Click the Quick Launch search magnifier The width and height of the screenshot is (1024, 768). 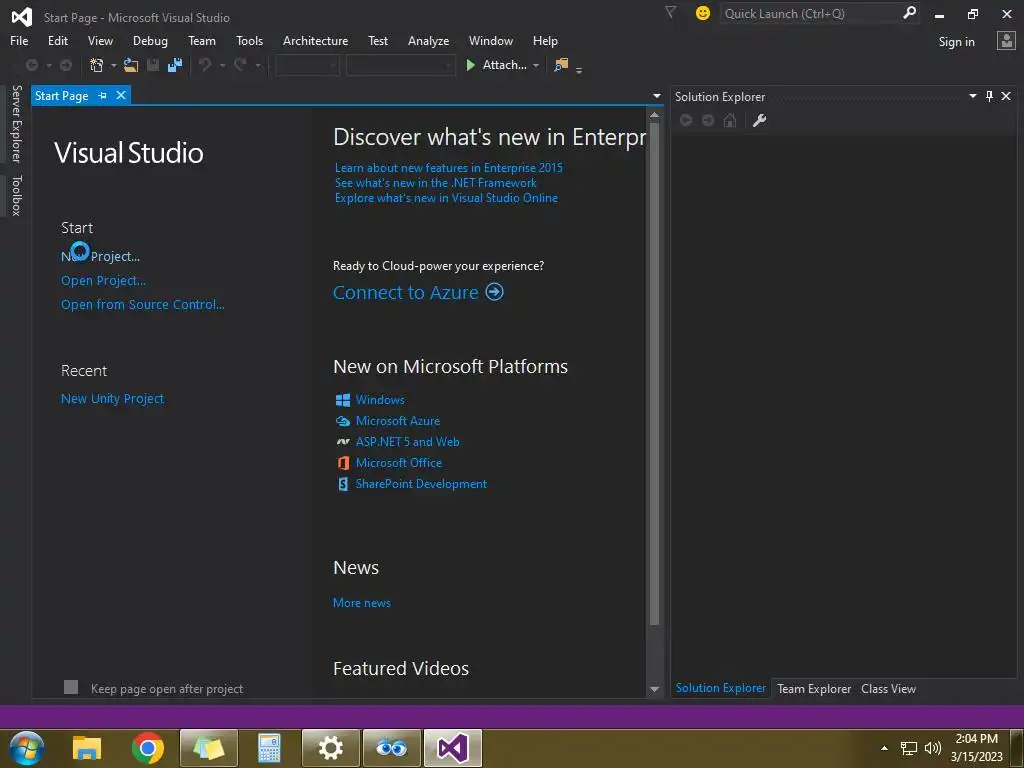909,13
